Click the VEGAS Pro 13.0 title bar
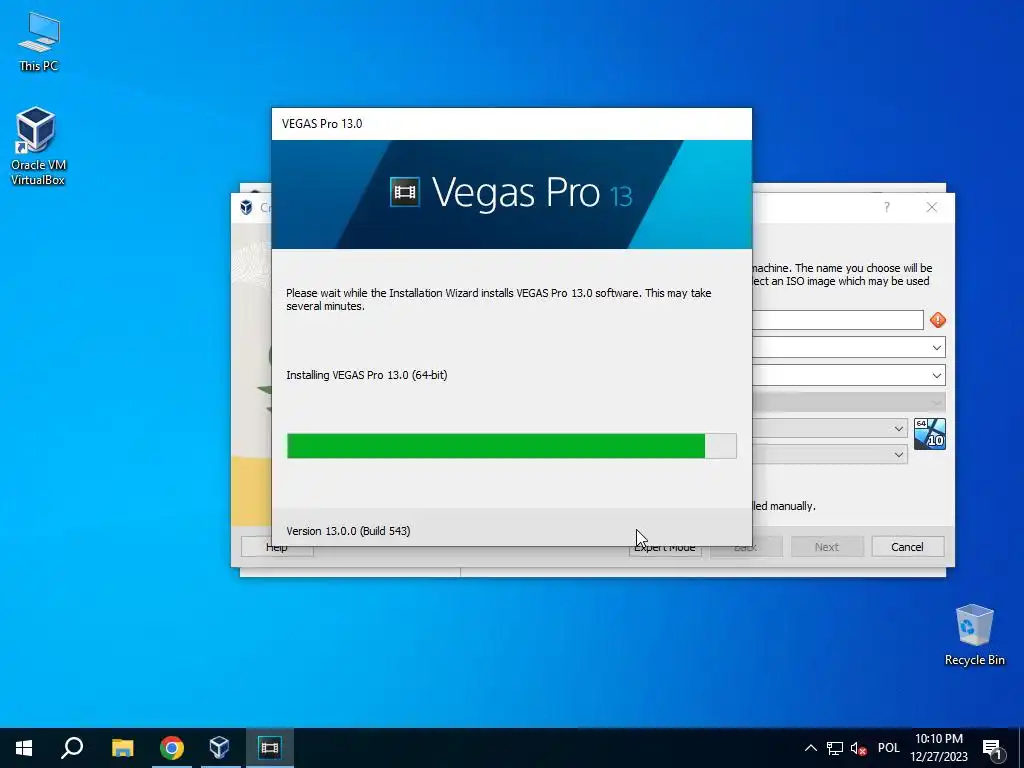This screenshot has width=1024, height=768. (511, 124)
